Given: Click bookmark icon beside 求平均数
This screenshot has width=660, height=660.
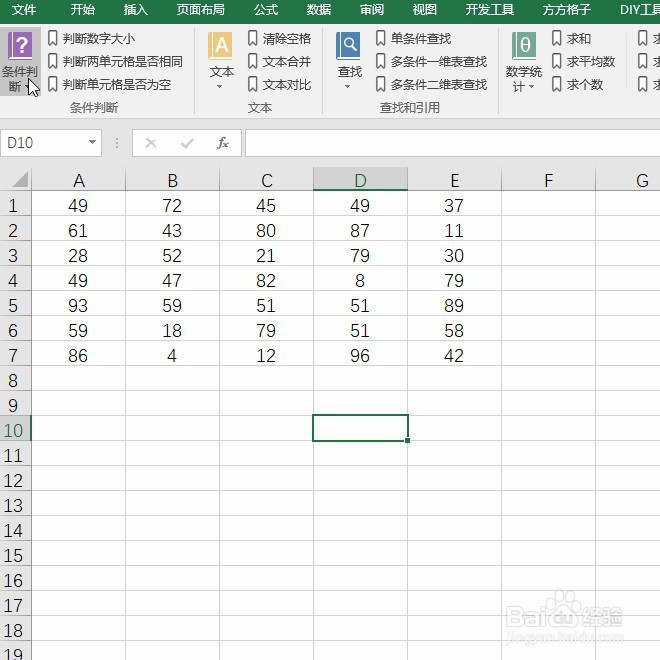Looking at the screenshot, I should (556, 61).
